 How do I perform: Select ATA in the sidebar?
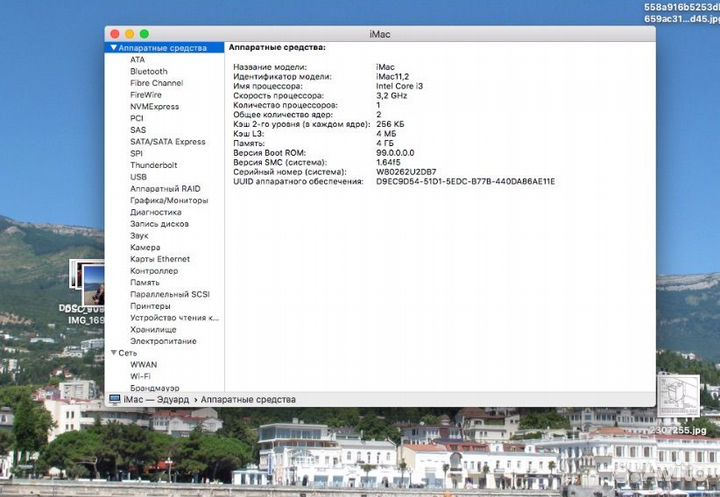tap(137, 60)
